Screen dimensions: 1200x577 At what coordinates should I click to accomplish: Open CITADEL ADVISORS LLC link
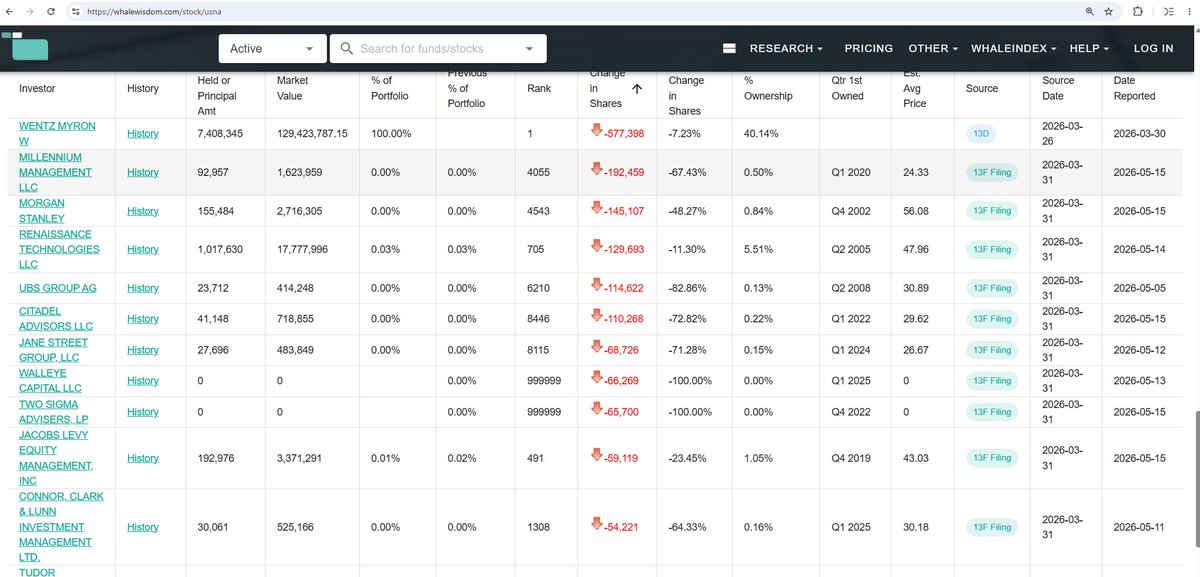pyautogui.click(x=56, y=319)
